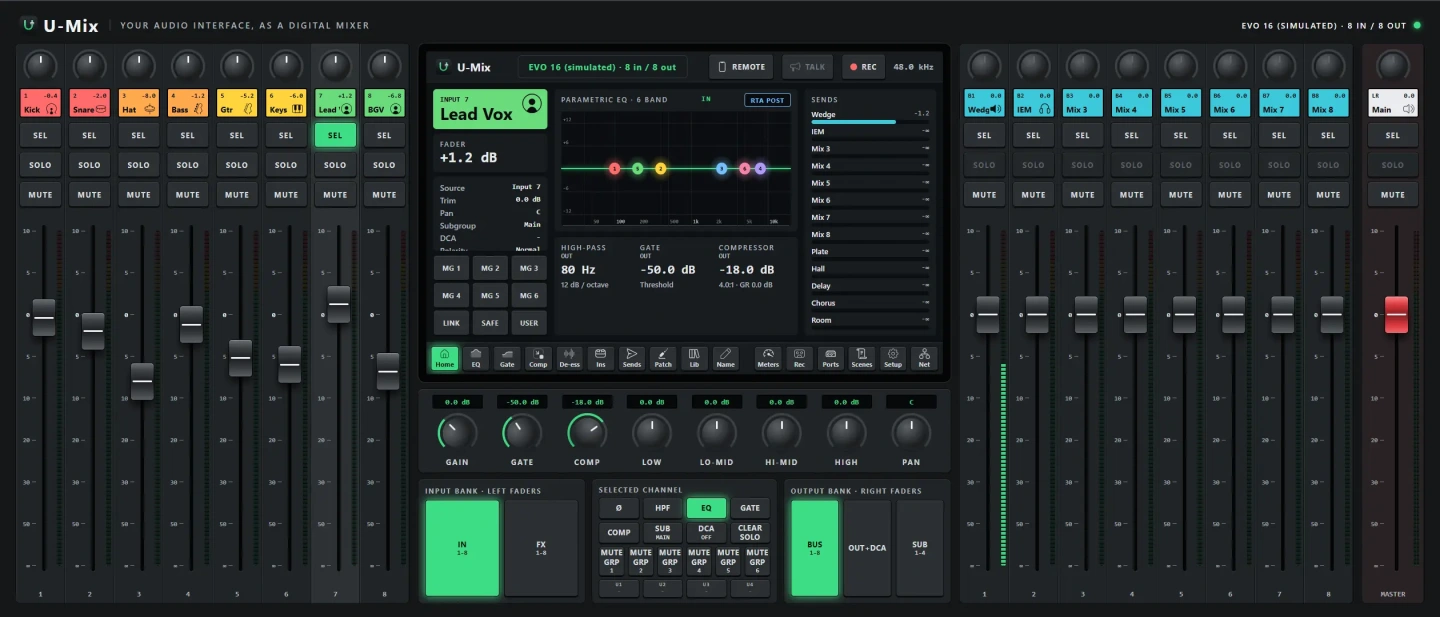Toggle HPF on selected channel
1440x617 pixels.
click(x=662, y=508)
